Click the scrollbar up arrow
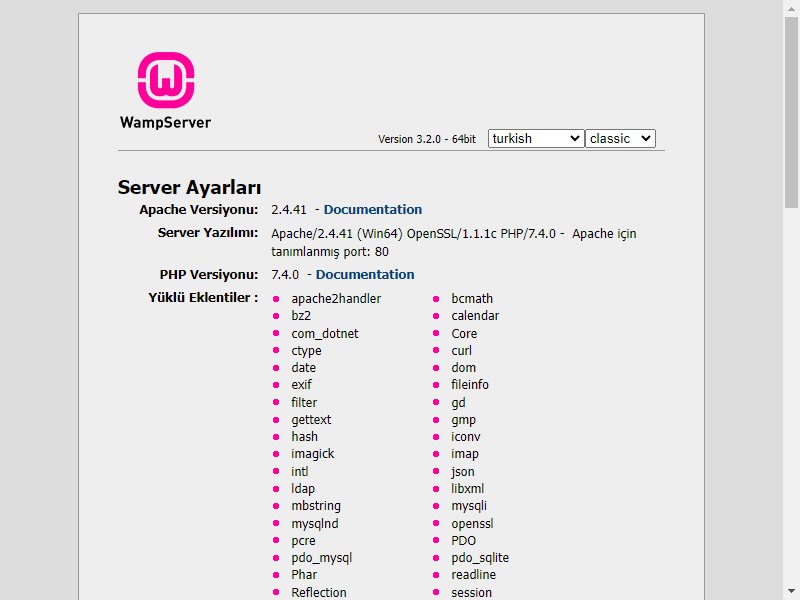Viewport: 800px width, 600px height. 791,7
